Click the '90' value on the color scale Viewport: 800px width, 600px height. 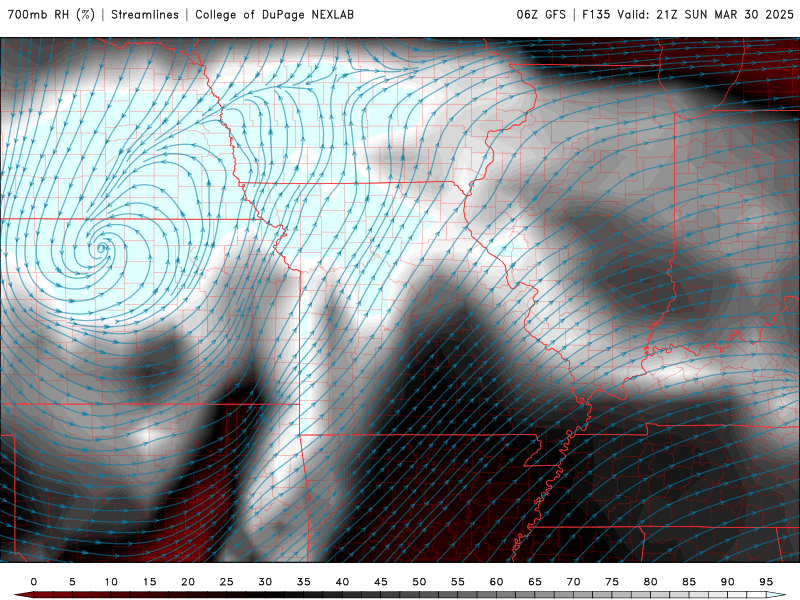tap(728, 582)
